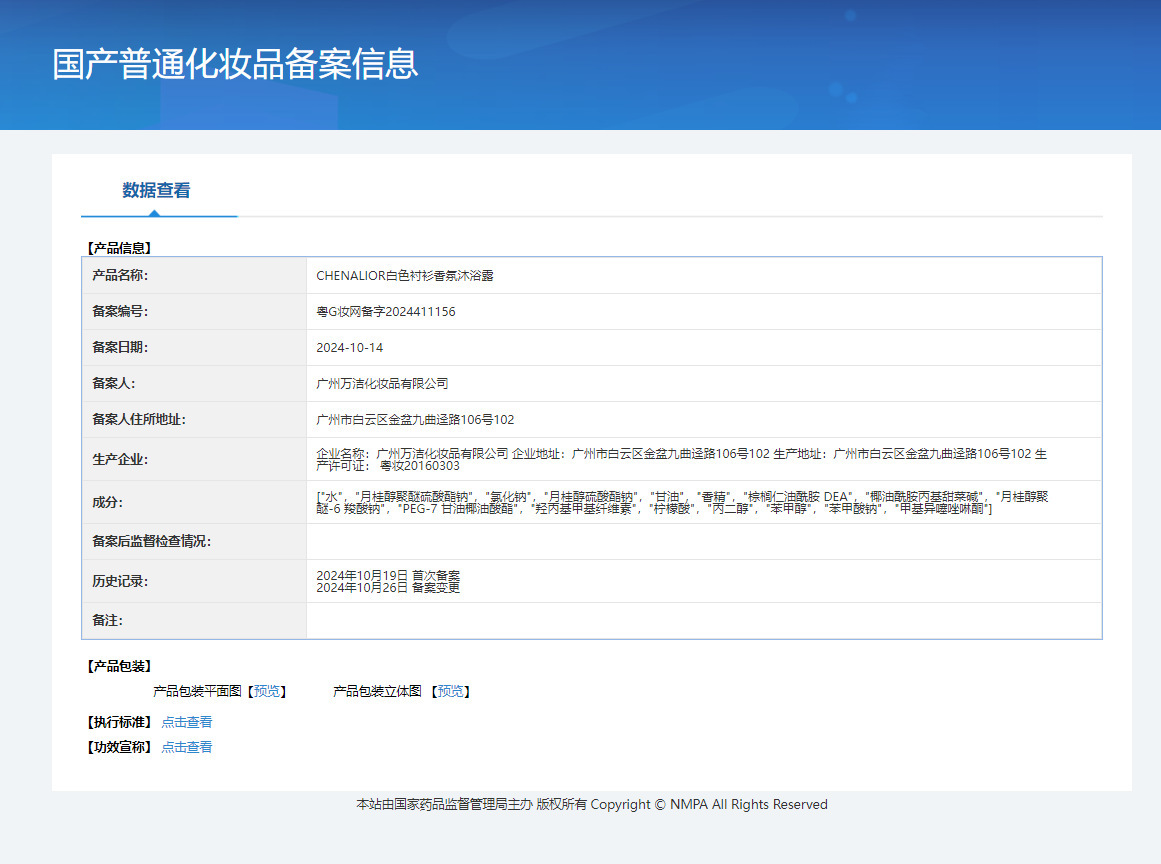
Task: Click the 【执行标准】 label
Action: (119, 722)
